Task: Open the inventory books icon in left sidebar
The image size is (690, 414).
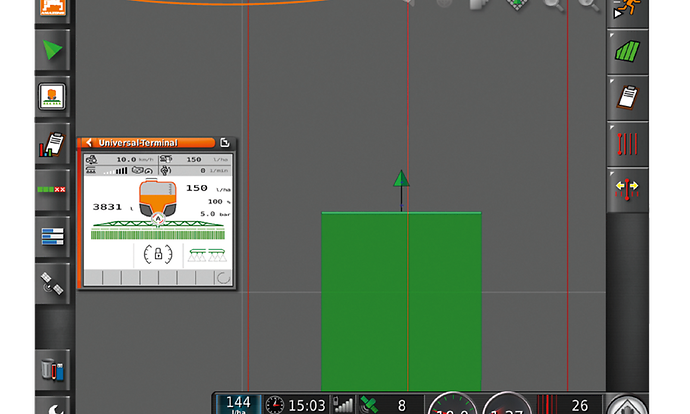Action: [51, 368]
